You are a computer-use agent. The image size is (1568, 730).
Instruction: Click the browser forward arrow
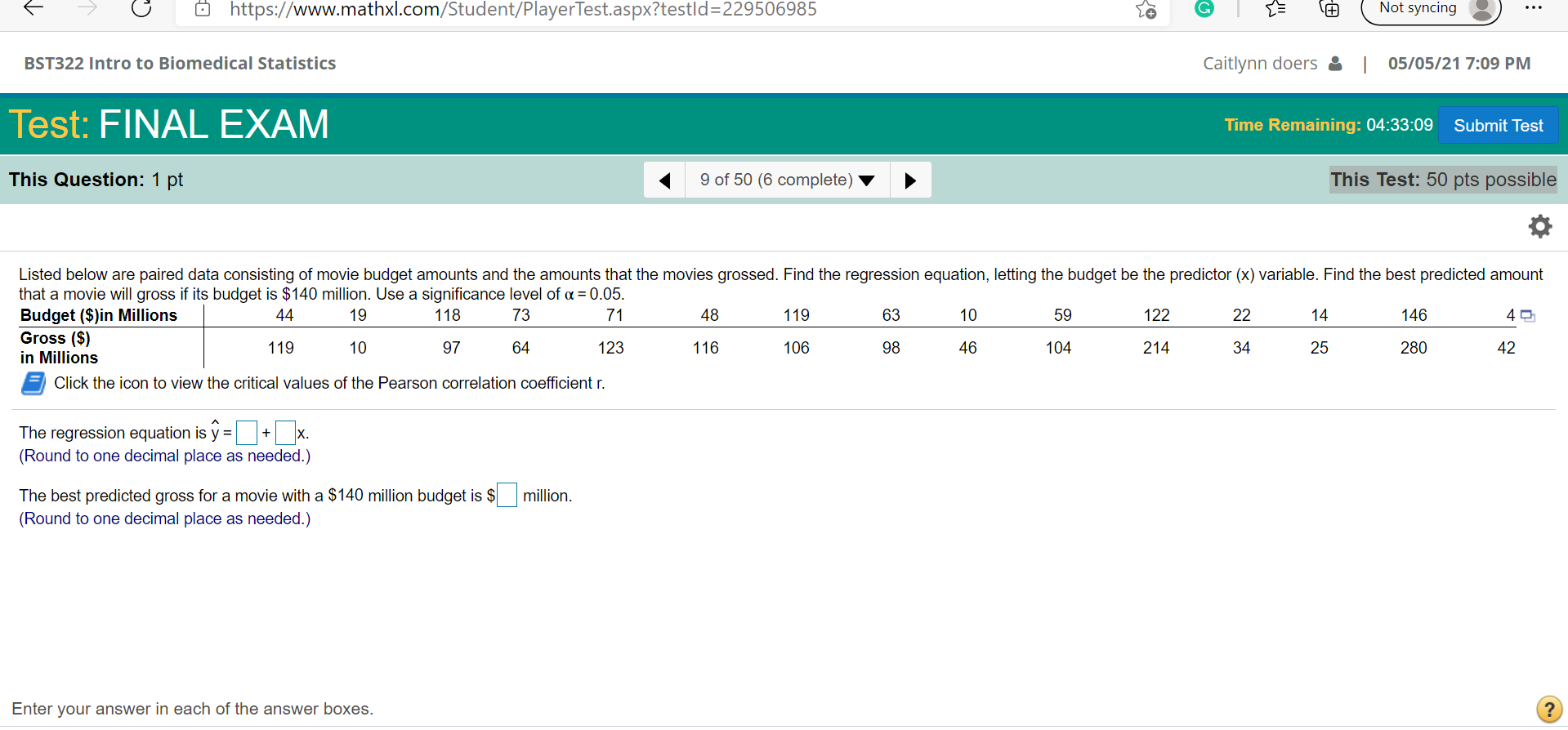tap(87, 8)
